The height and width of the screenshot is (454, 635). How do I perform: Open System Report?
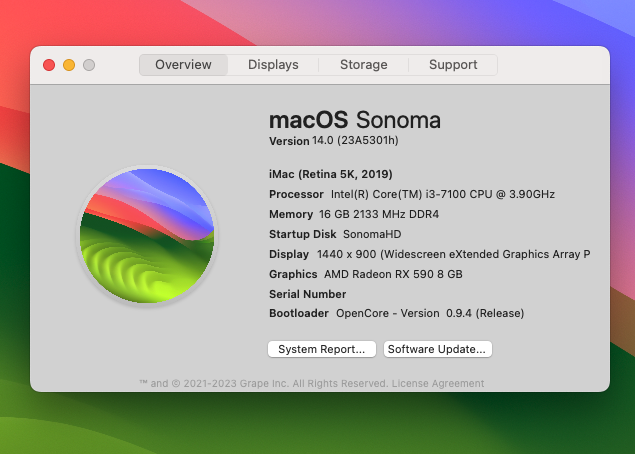click(x=322, y=349)
